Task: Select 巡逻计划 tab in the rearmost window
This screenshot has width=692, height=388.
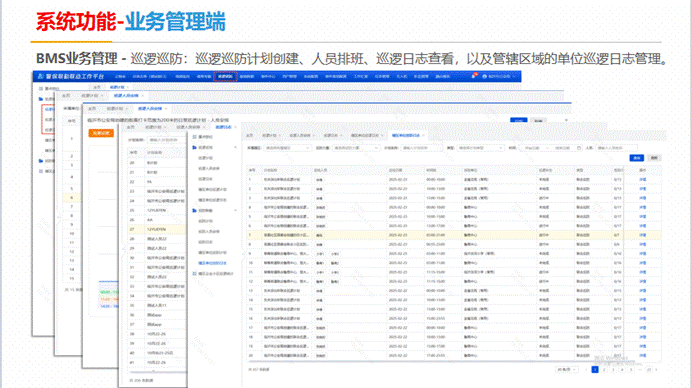Action: click(117, 87)
